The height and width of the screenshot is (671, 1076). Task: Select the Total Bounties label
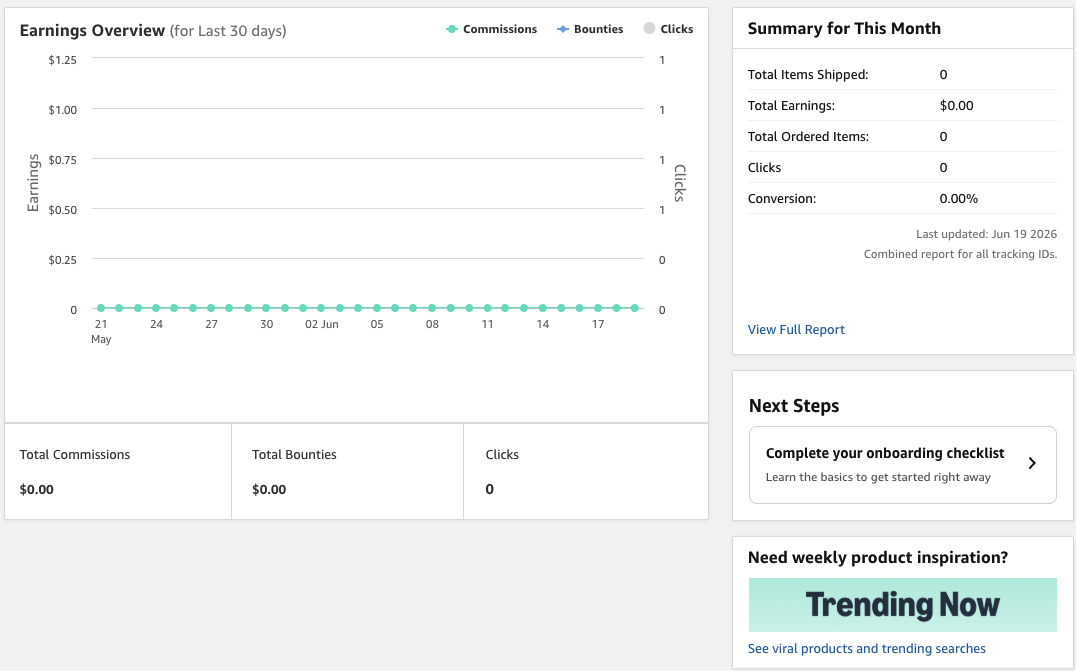tap(294, 454)
